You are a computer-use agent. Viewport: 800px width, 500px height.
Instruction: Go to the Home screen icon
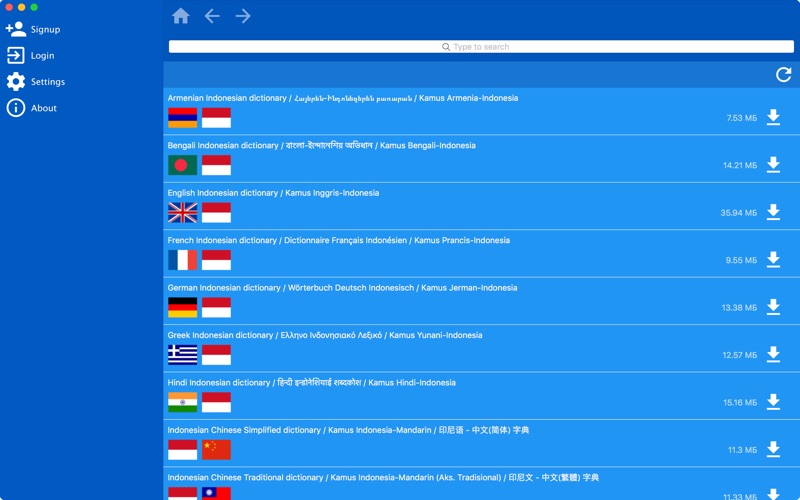pyautogui.click(x=181, y=16)
